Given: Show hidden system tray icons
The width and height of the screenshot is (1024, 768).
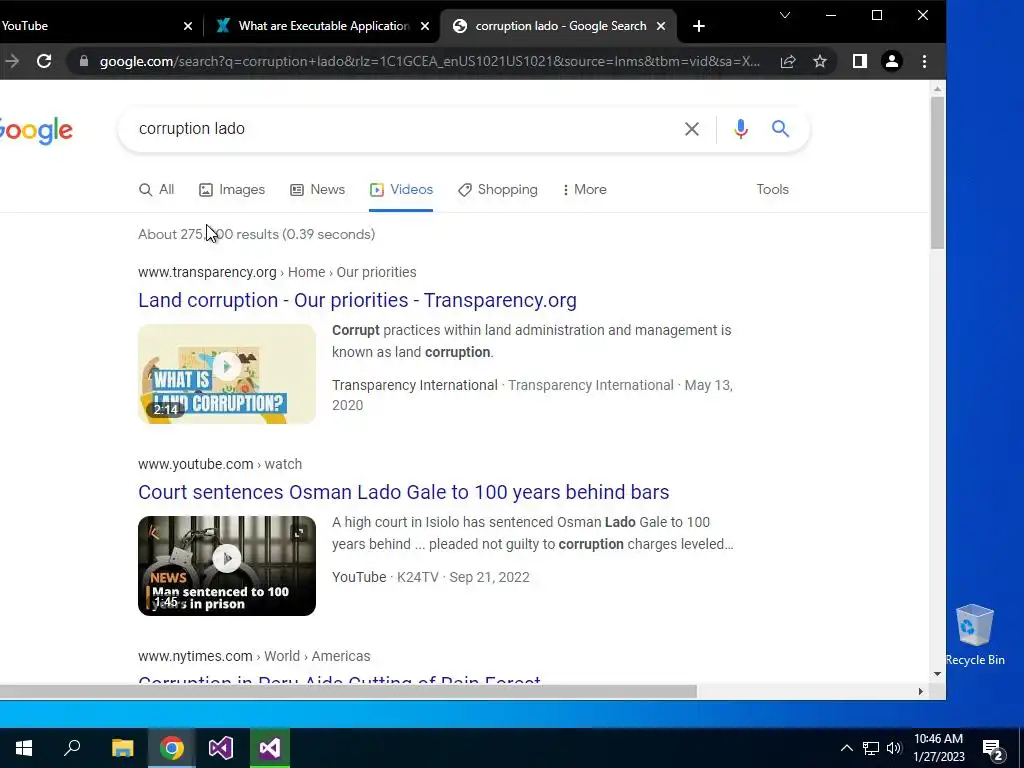Looking at the screenshot, I should (846, 748).
